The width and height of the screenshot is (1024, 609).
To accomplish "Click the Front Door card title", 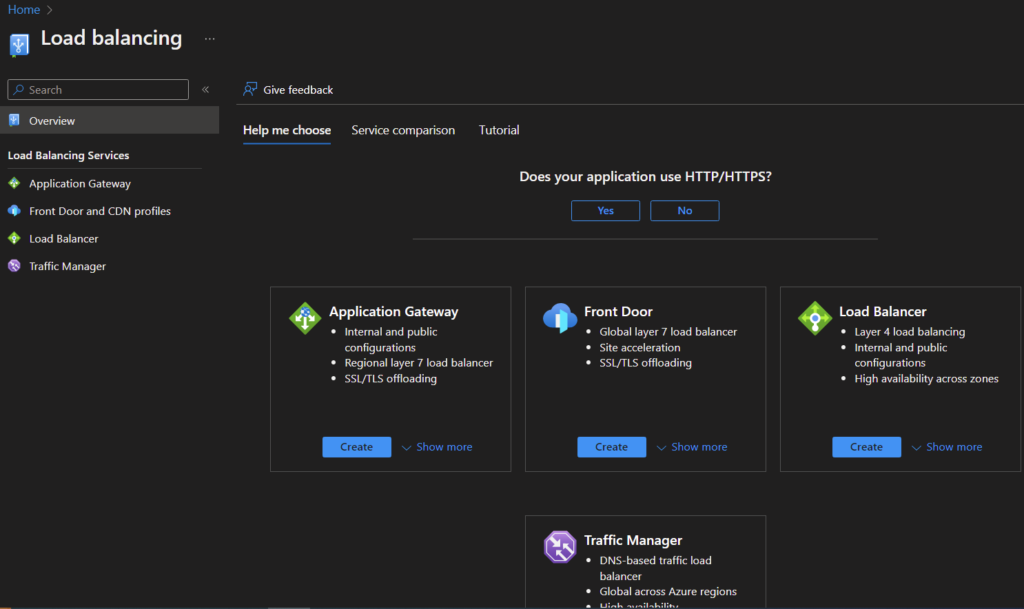I will coord(618,311).
